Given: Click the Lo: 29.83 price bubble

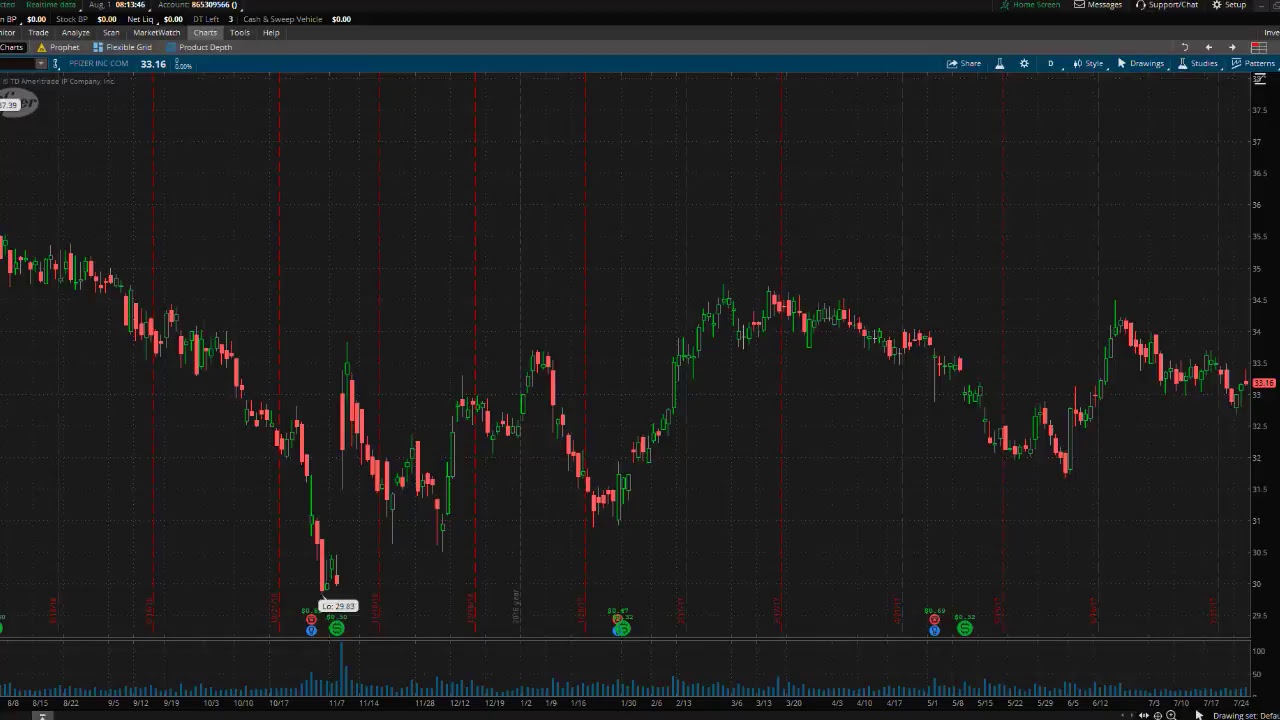Looking at the screenshot, I should point(339,606).
